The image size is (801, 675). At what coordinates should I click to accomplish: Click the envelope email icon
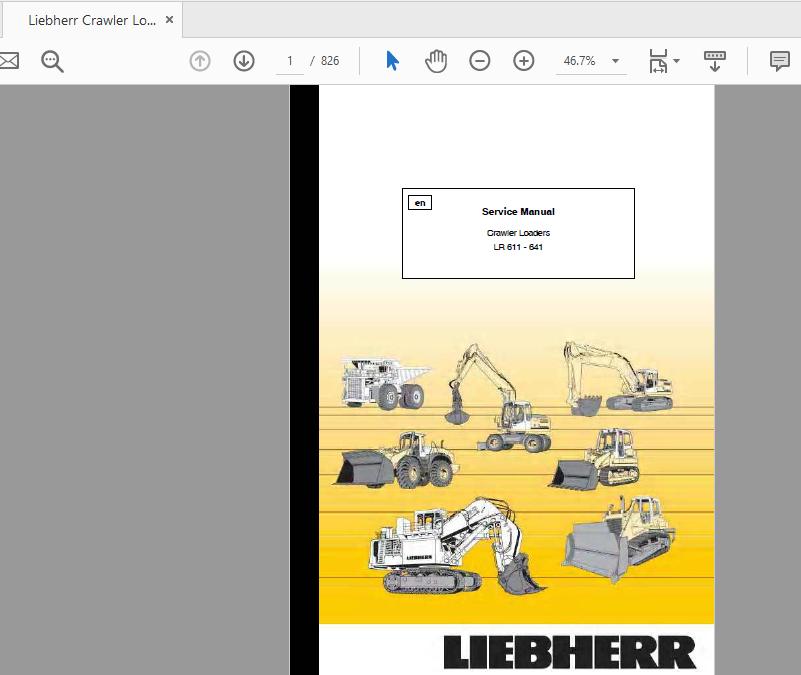point(9,61)
